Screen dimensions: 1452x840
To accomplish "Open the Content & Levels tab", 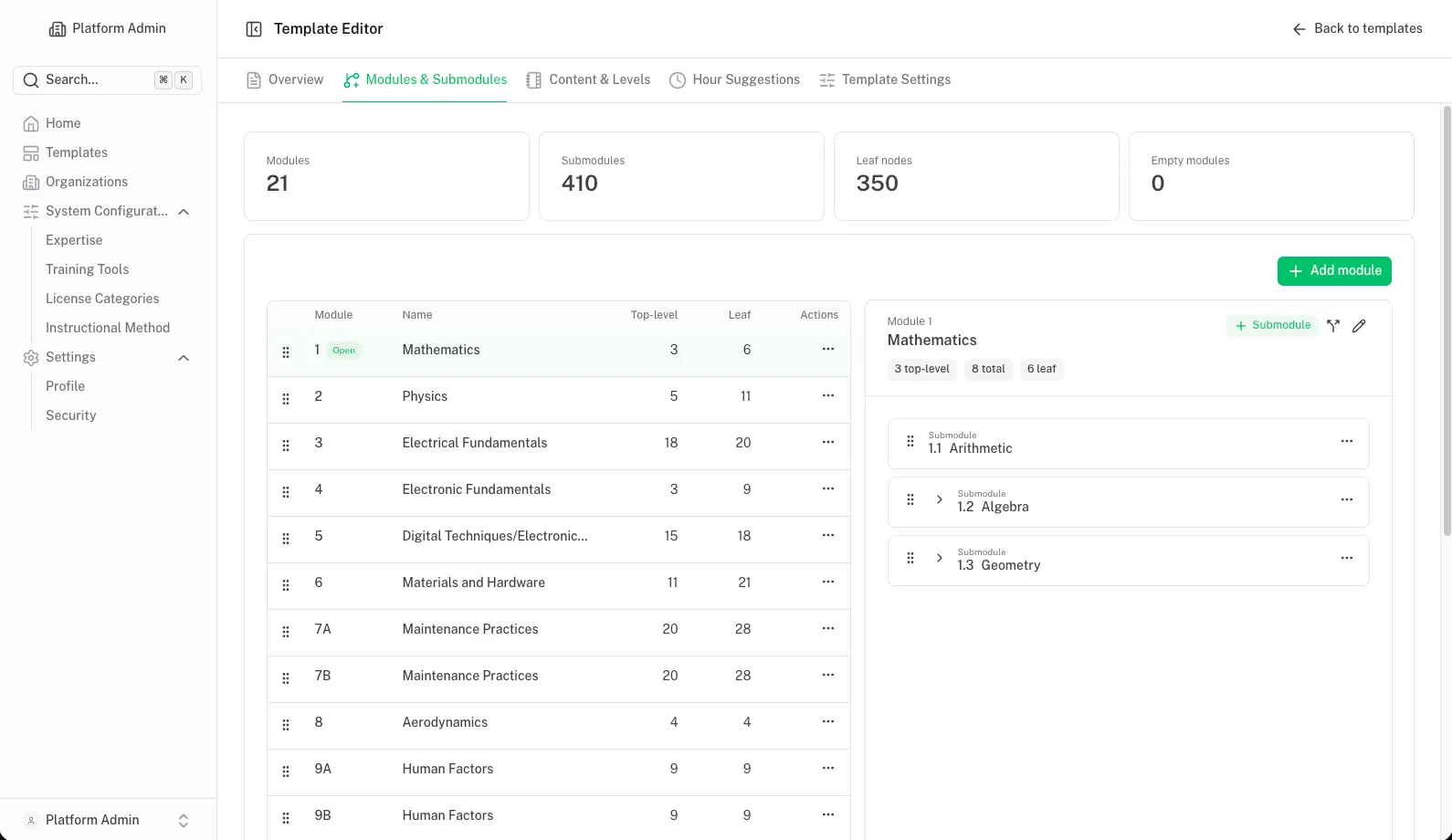I will tap(588, 80).
